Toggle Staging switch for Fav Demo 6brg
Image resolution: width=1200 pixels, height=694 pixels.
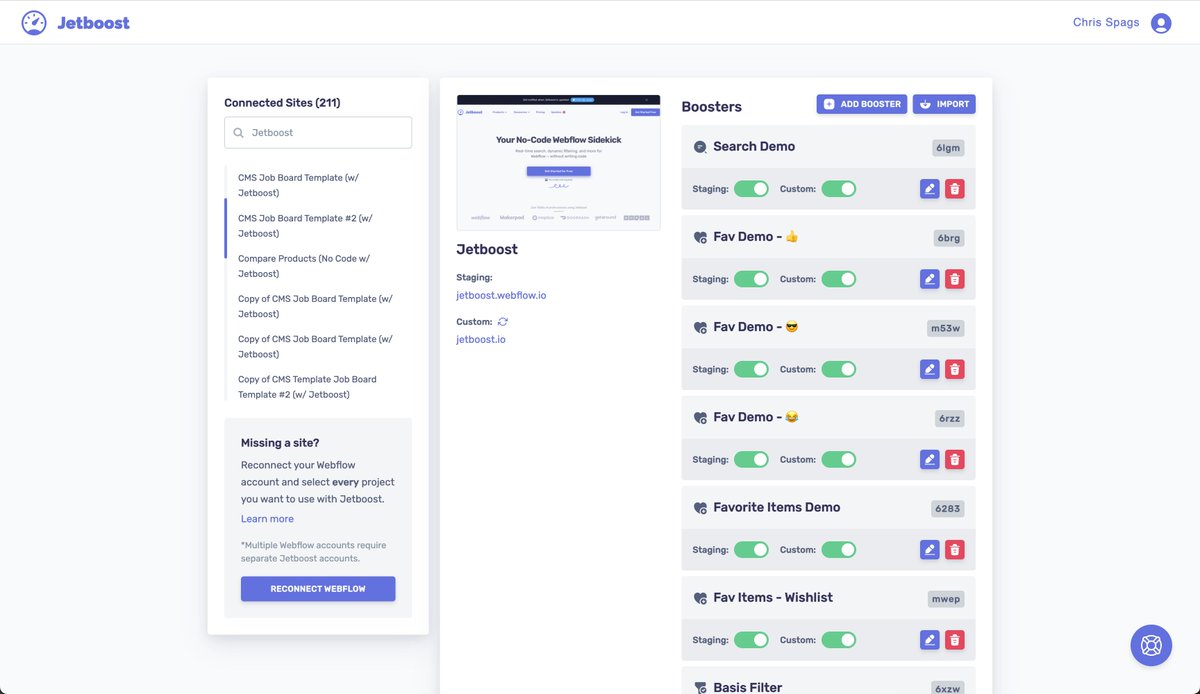pos(751,279)
